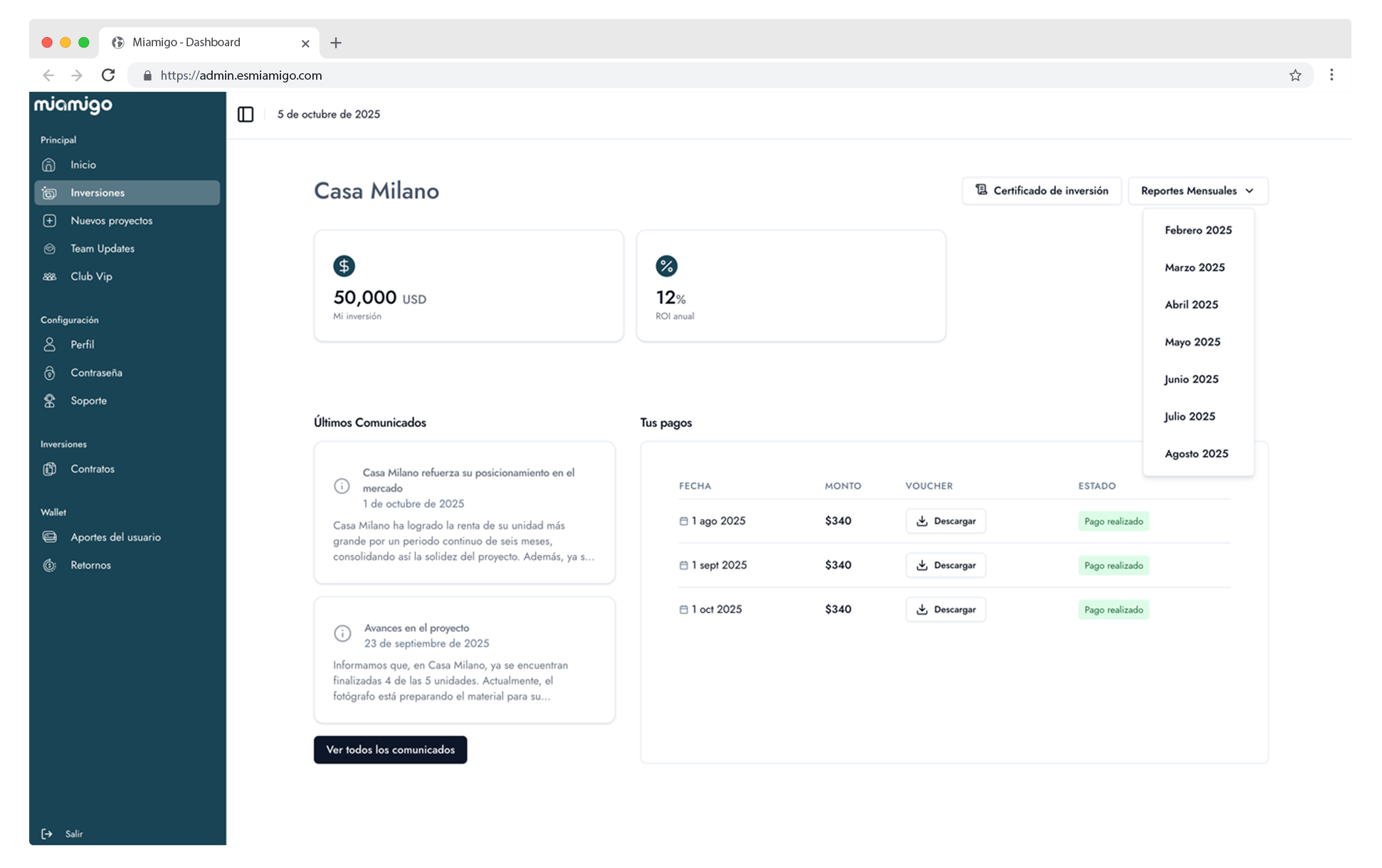Viewport: 1382px width, 868px height.
Task: Open the Inicio home icon
Action: click(48, 164)
